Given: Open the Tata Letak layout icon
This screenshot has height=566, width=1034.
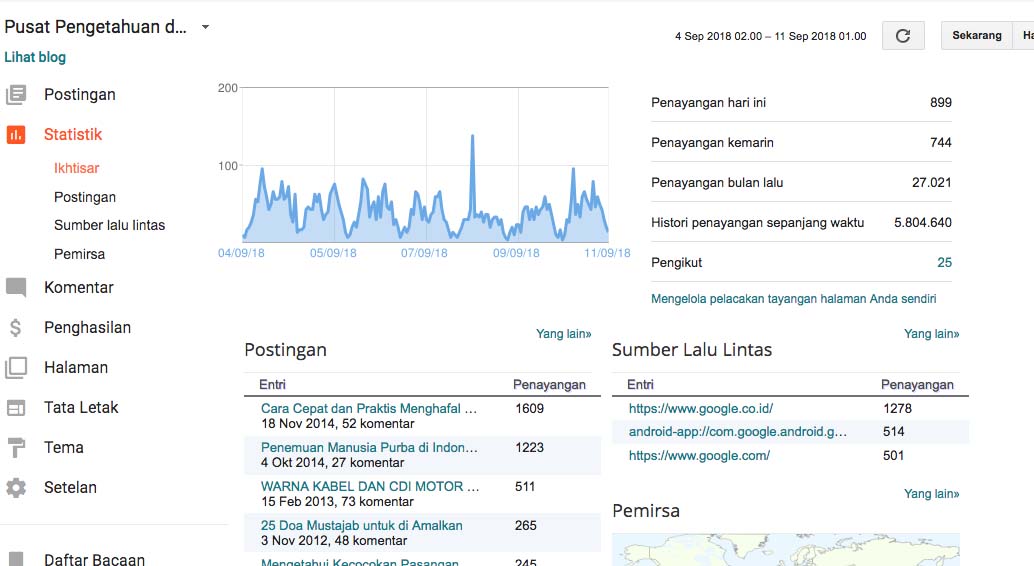Looking at the screenshot, I should 16,408.
